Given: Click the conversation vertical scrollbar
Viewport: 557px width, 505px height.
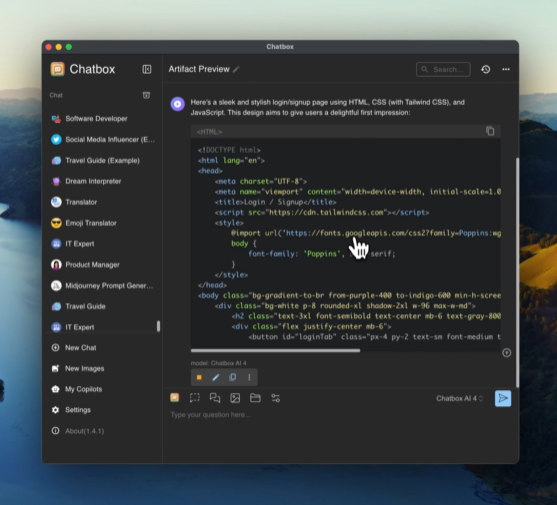Looking at the screenshot, I should point(517,272).
